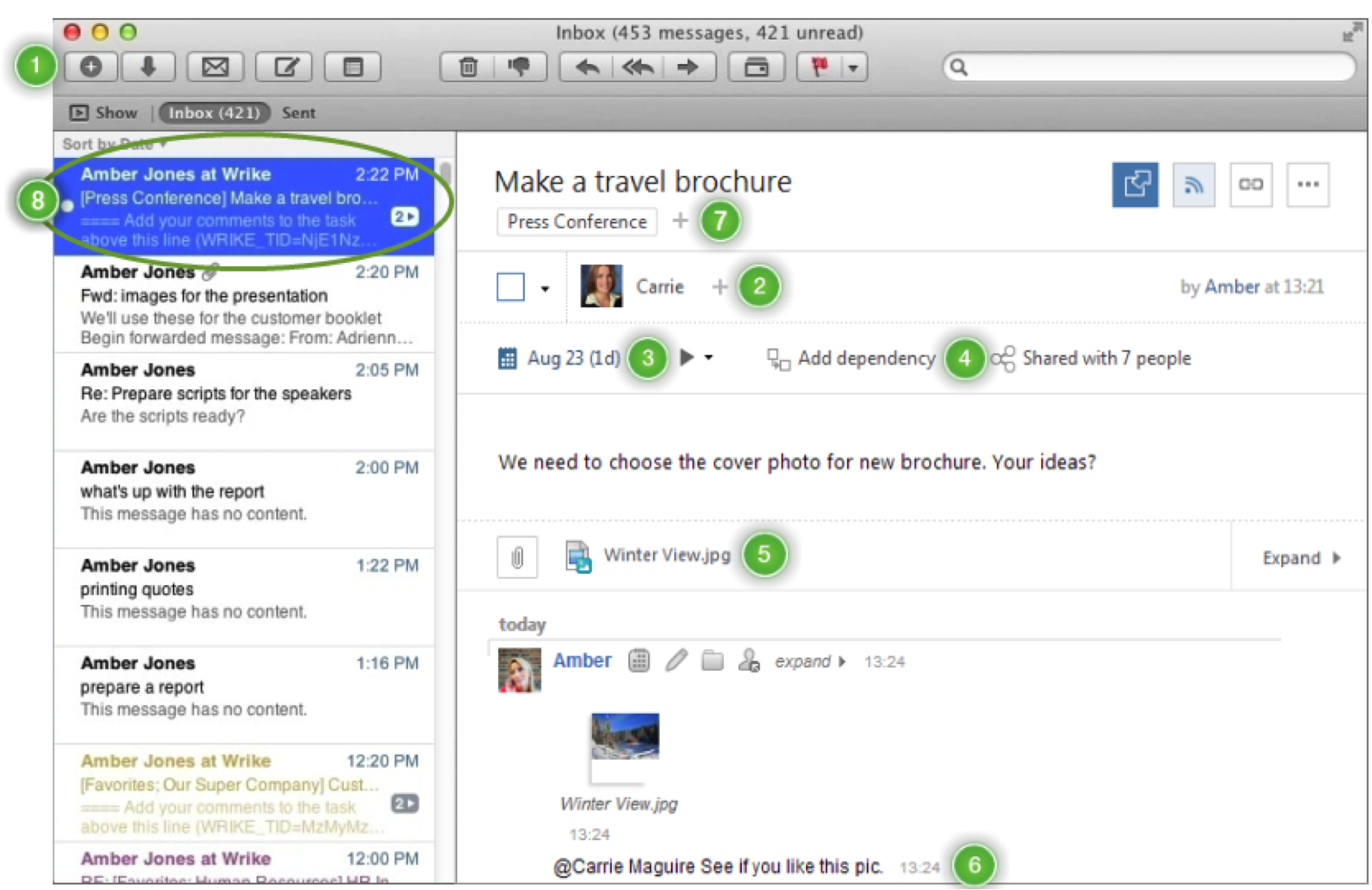Screen dimensions: 1372x890
Task: Select the Inbox (421) tab
Action: pos(214,112)
